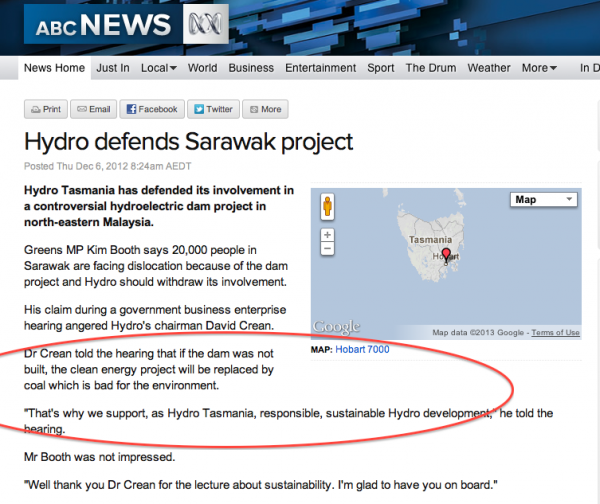The height and width of the screenshot is (504, 600).
Task: Open the News Home tab
Action: pyautogui.click(x=54, y=68)
